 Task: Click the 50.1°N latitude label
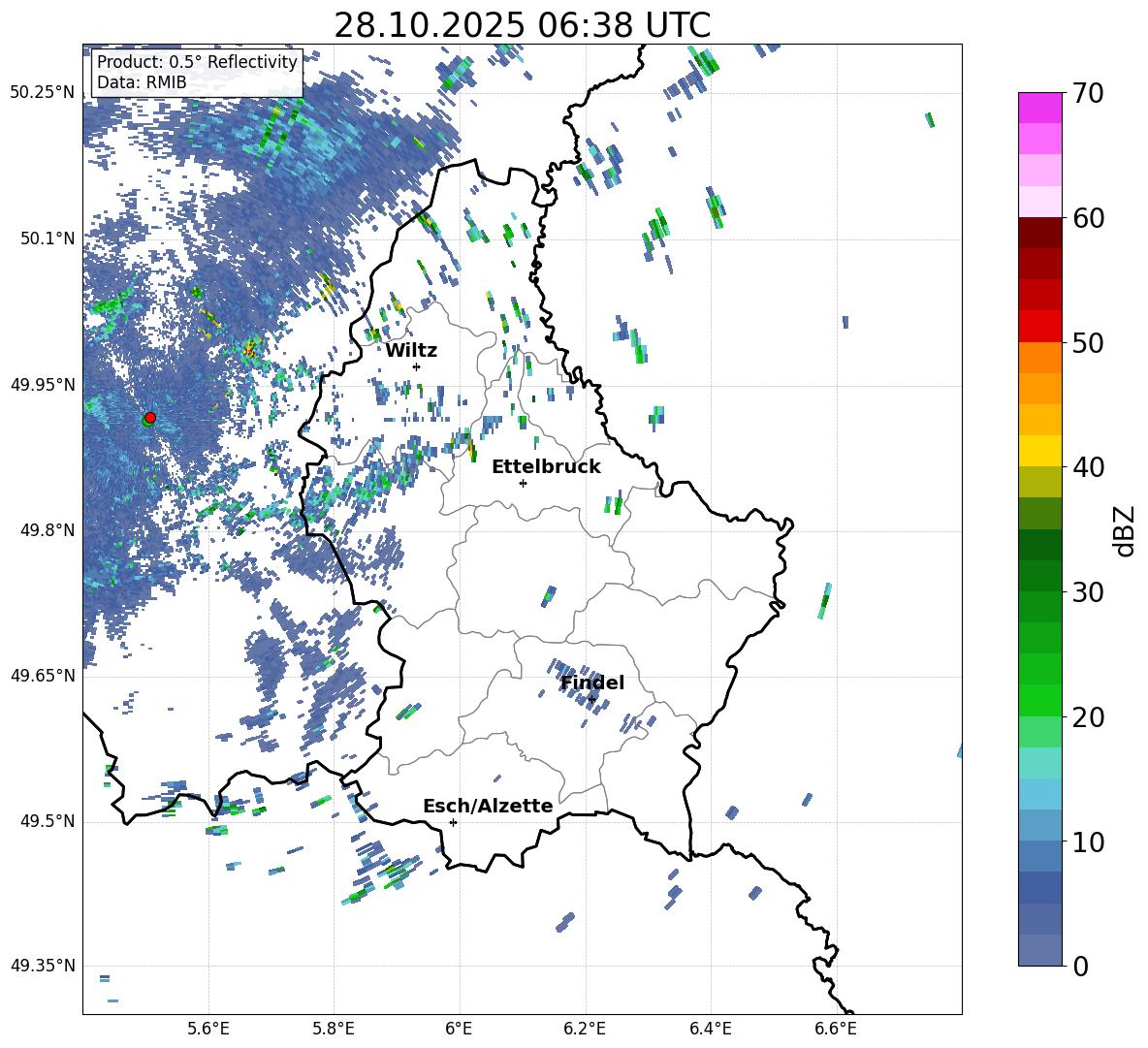(x=47, y=238)
